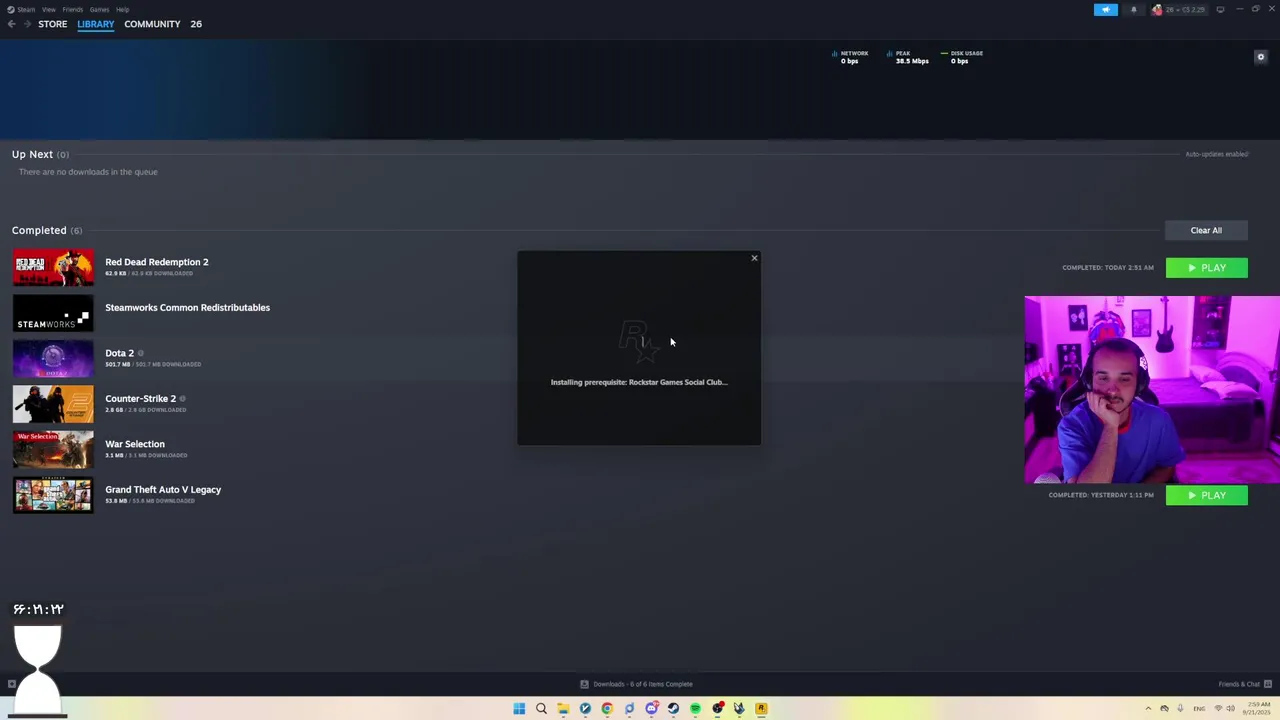Click the PEAK 38.5 Mbps stat
This screenshot has height=720, width=1280.
pos(908,57)
